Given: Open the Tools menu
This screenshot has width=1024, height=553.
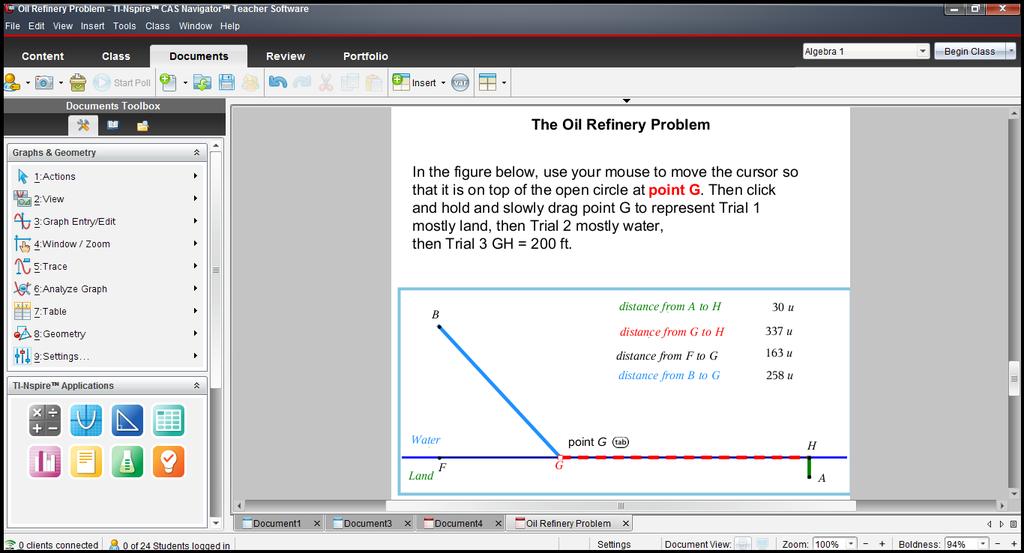Looking at the screenshot, I should pos(124,26).
